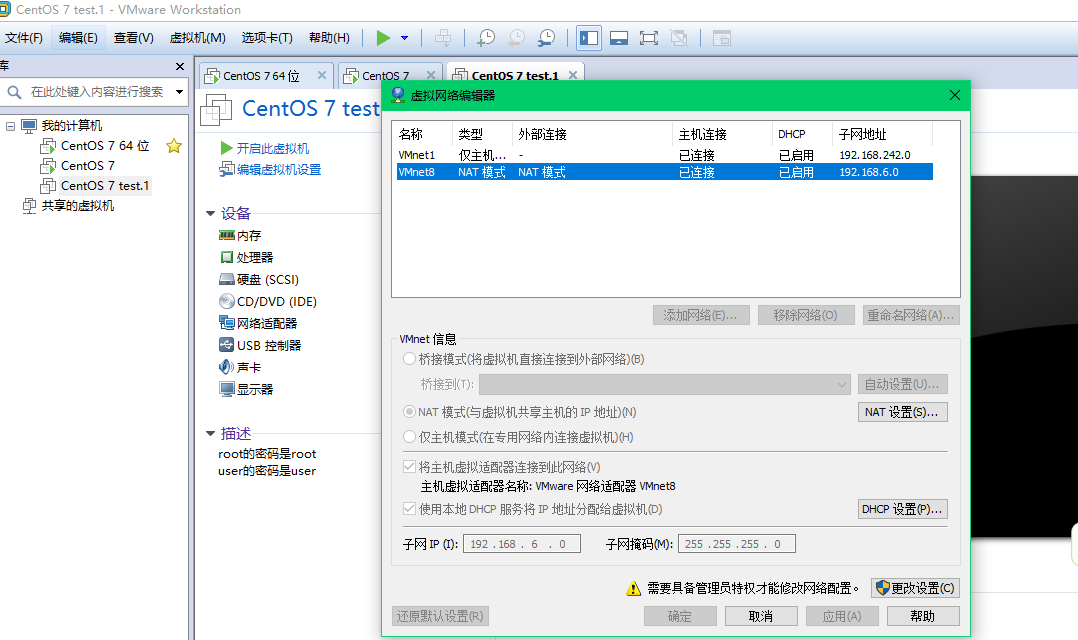Click the 子网 IP input field

(x=522, y=544)
